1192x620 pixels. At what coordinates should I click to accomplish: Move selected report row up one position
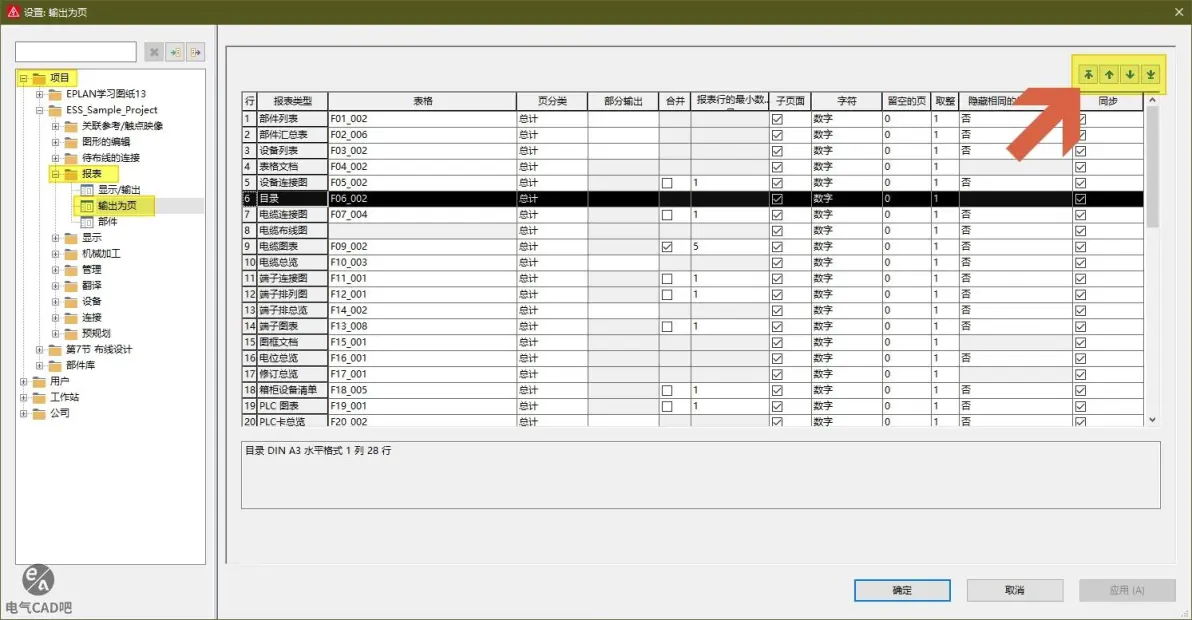pyautogui.click(x=1109, y=74)
